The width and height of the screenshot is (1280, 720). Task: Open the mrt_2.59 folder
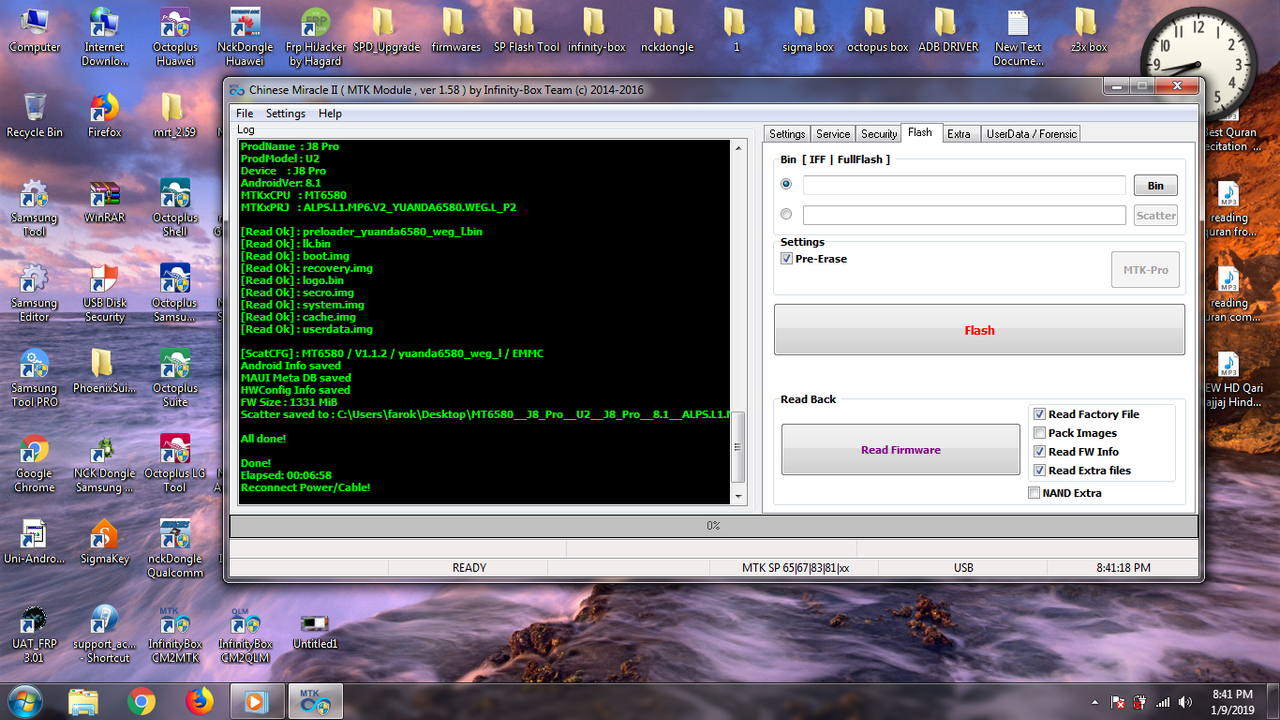point(175,115)
